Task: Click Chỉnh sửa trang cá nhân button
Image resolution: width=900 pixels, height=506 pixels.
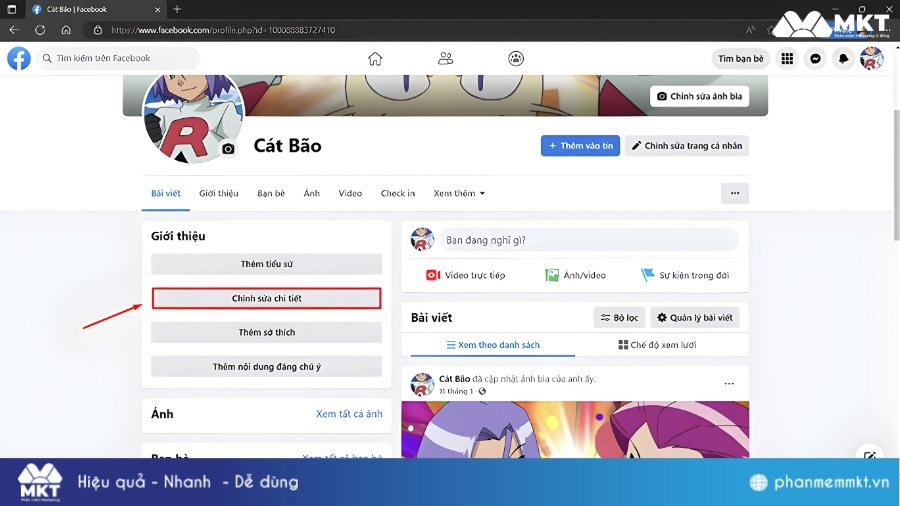Action: coord(686,146)
